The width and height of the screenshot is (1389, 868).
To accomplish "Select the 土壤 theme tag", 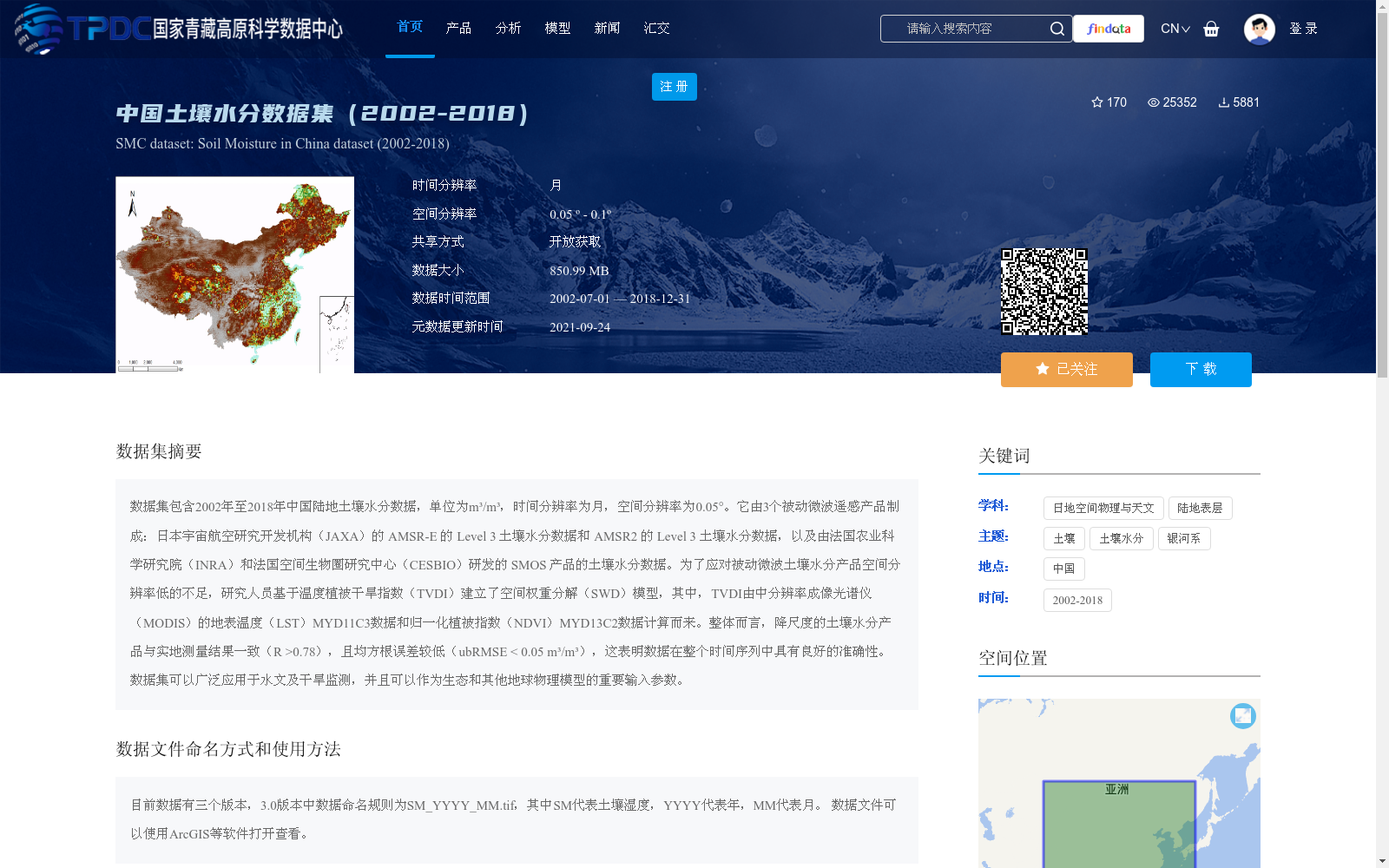I will click(x=1064, y=539).
